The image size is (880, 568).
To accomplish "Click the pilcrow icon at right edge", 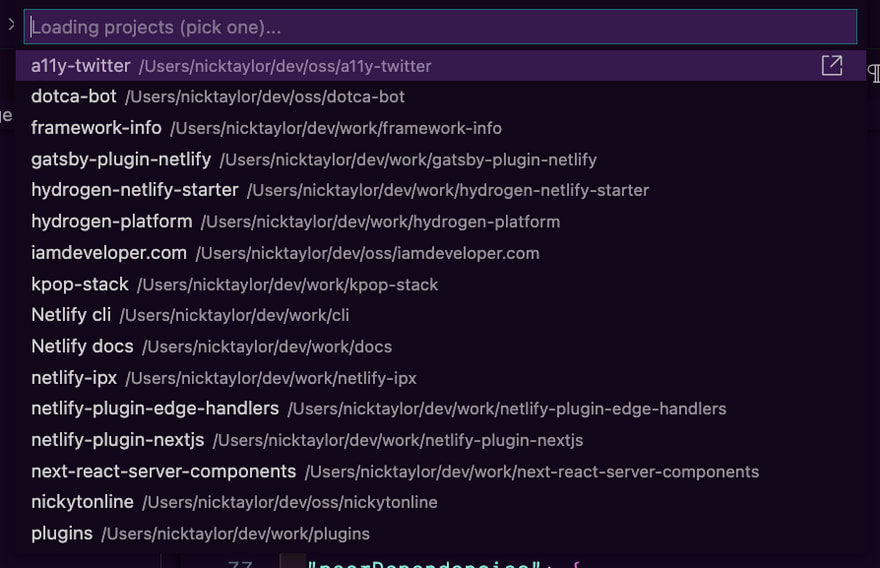I will [874, 73].
